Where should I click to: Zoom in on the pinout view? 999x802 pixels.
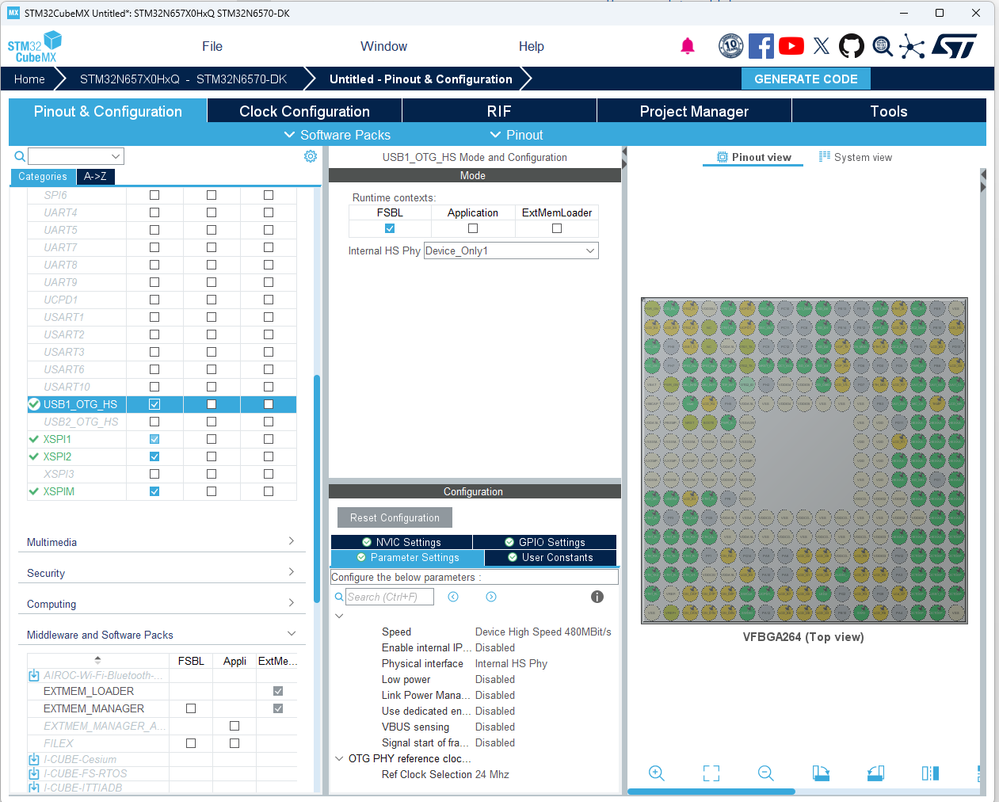pos(656,773)
